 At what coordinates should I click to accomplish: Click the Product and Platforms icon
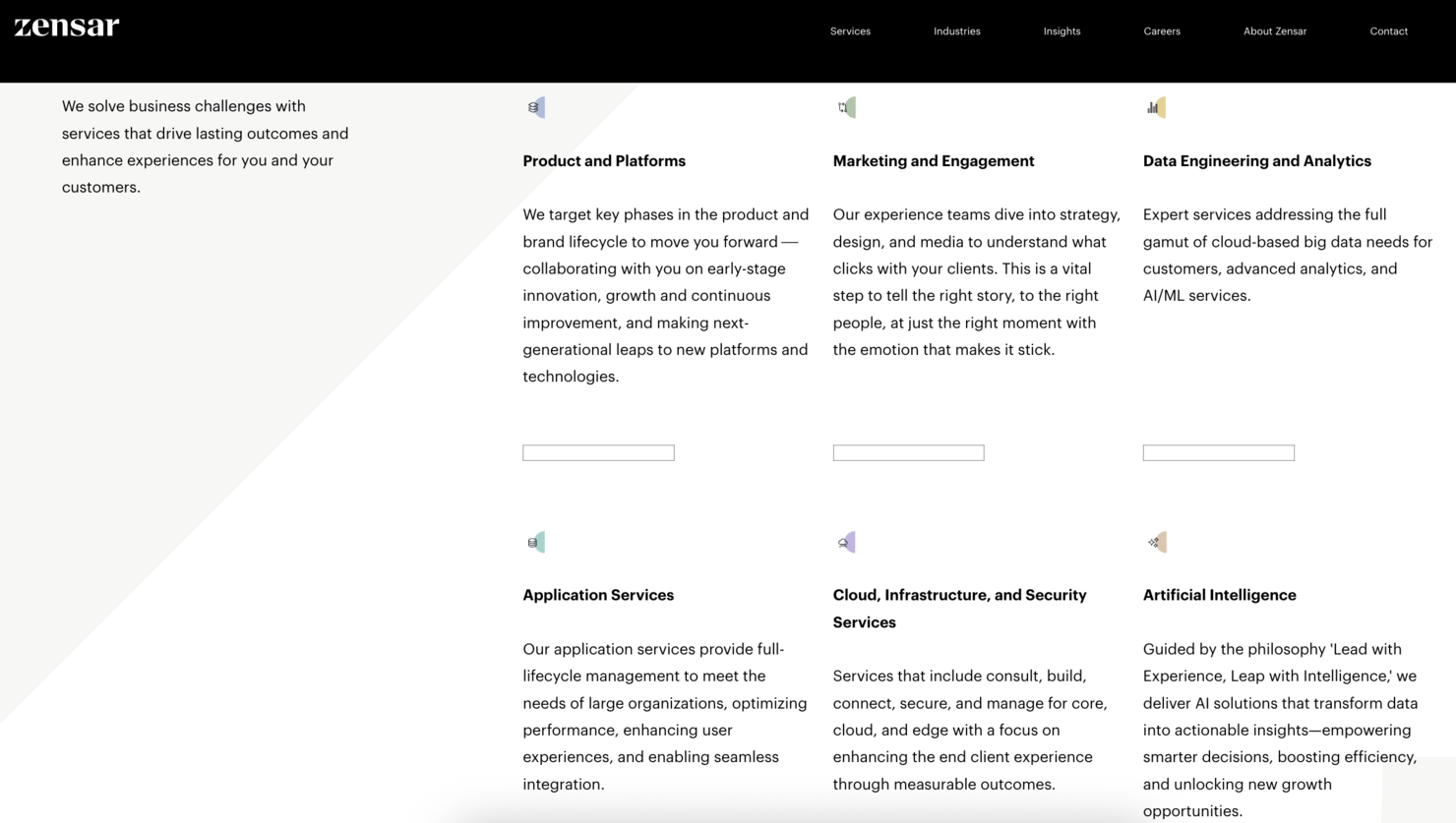[535, 107]
